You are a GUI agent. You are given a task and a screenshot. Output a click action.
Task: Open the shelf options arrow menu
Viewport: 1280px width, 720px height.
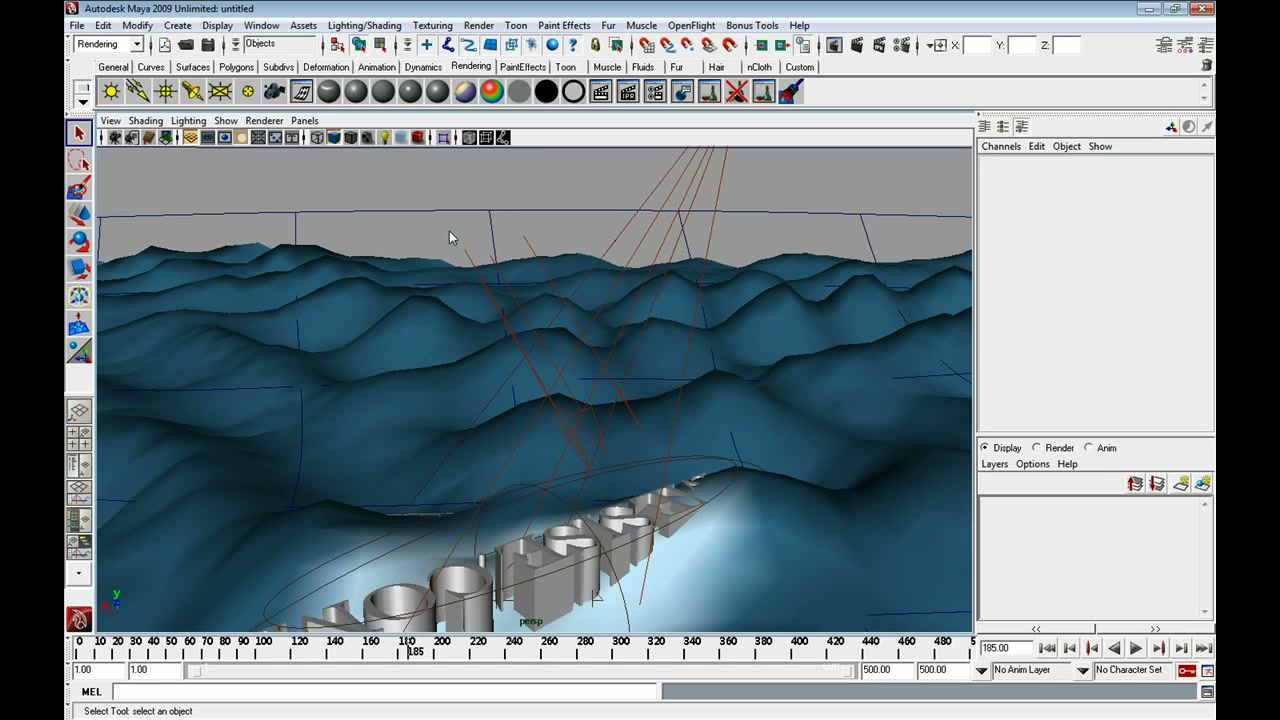coord(83,102)
